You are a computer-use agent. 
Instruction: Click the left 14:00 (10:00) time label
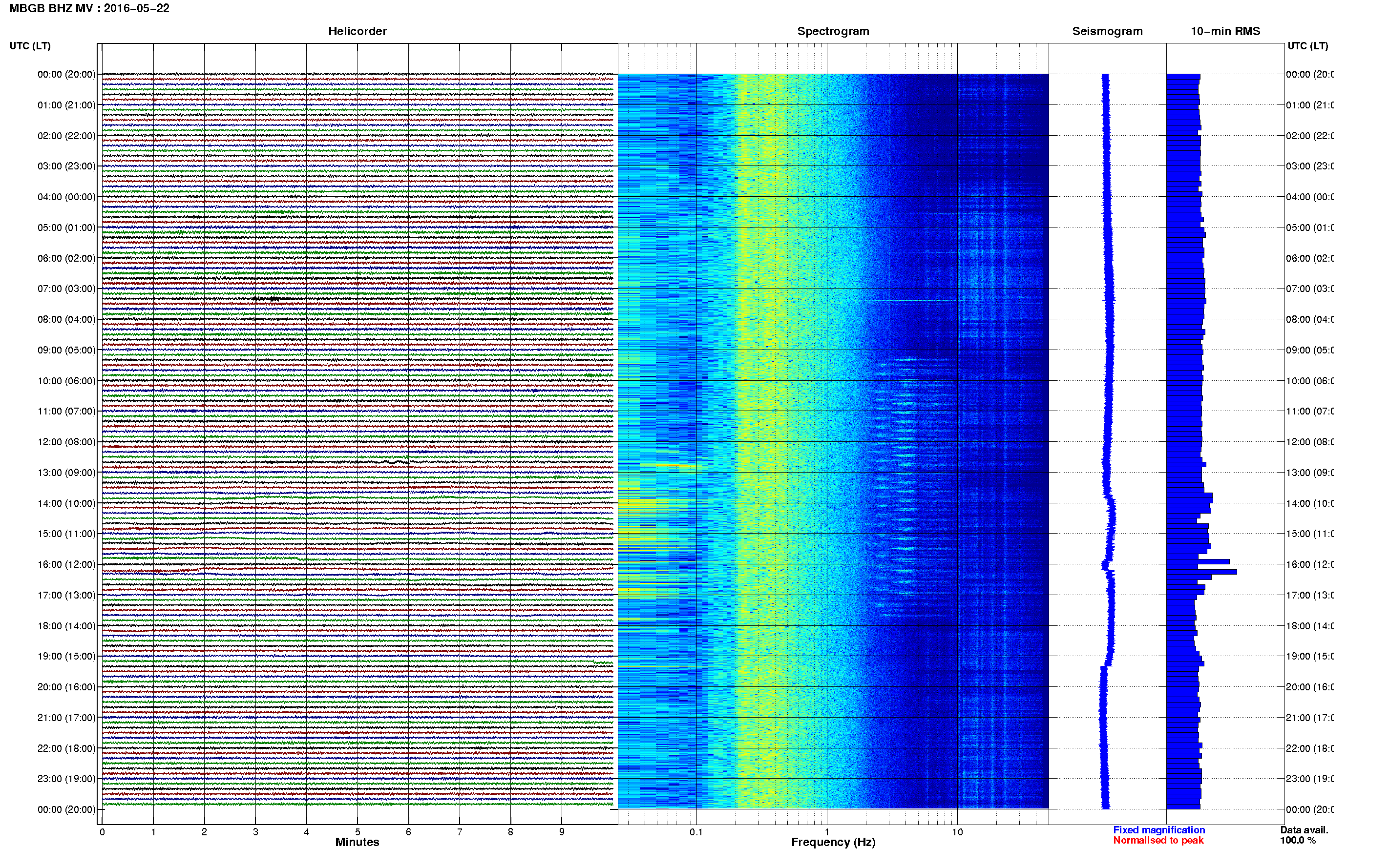click(66, 503)
